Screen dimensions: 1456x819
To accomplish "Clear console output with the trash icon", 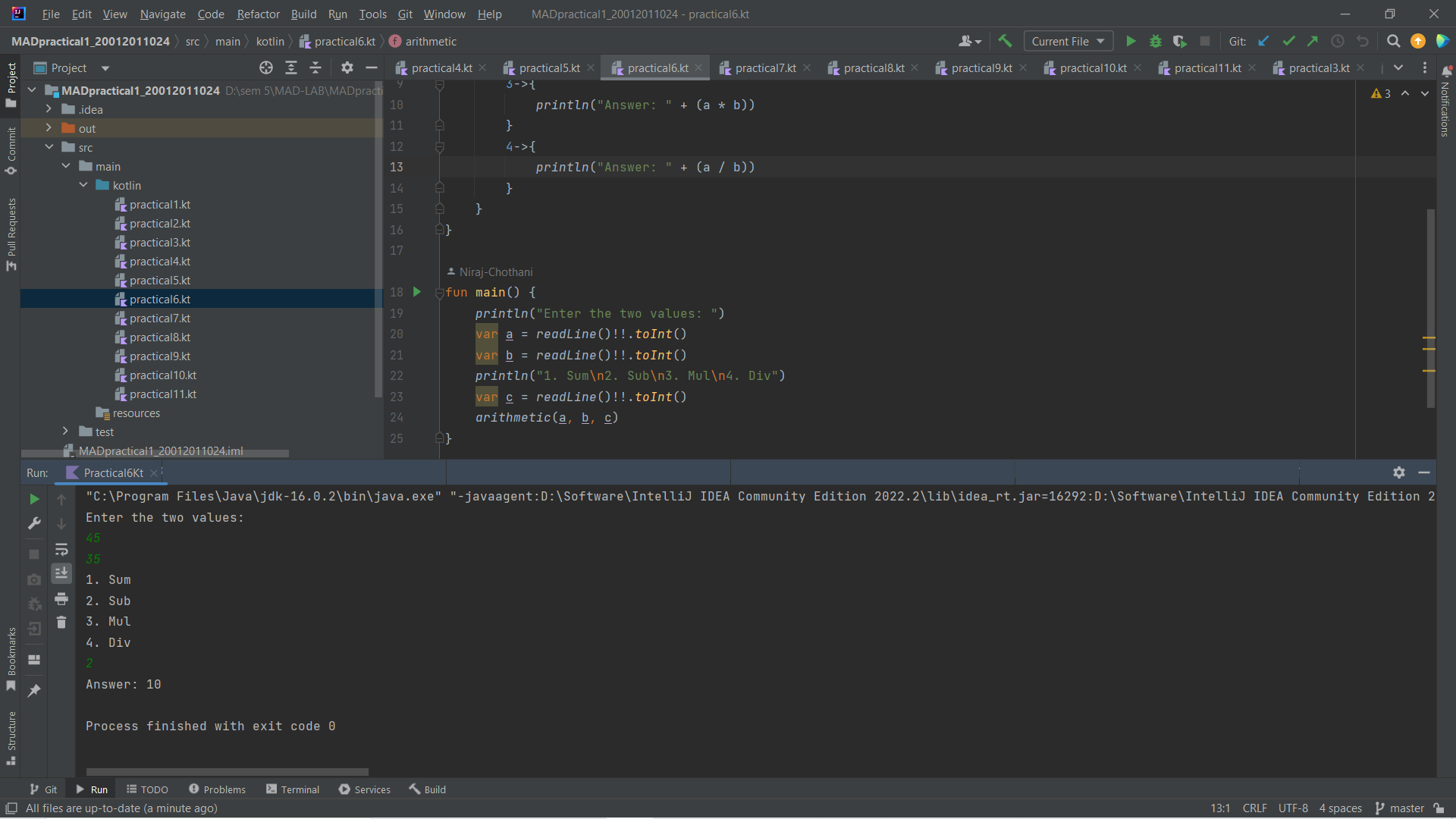I will (61, 623).
